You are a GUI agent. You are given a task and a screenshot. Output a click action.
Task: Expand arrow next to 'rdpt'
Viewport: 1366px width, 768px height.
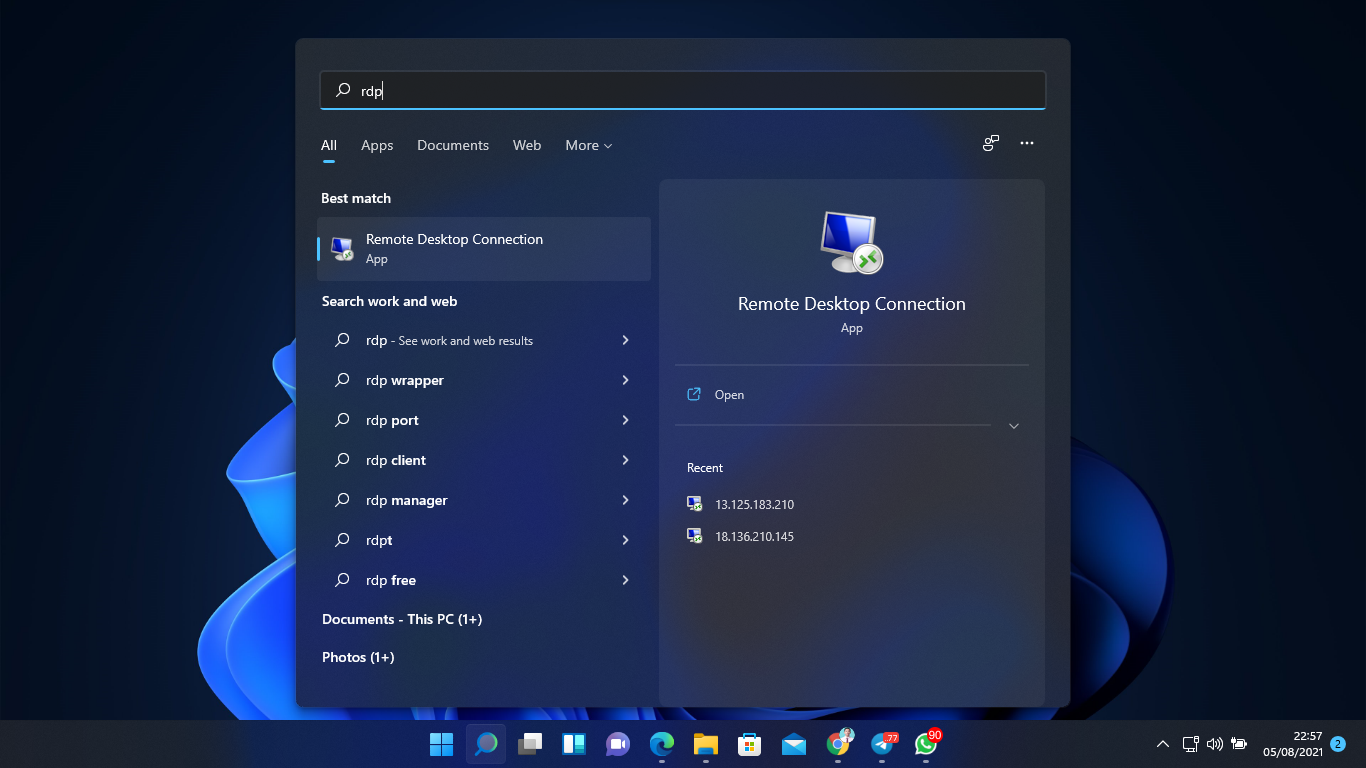(x=625, y=540)
